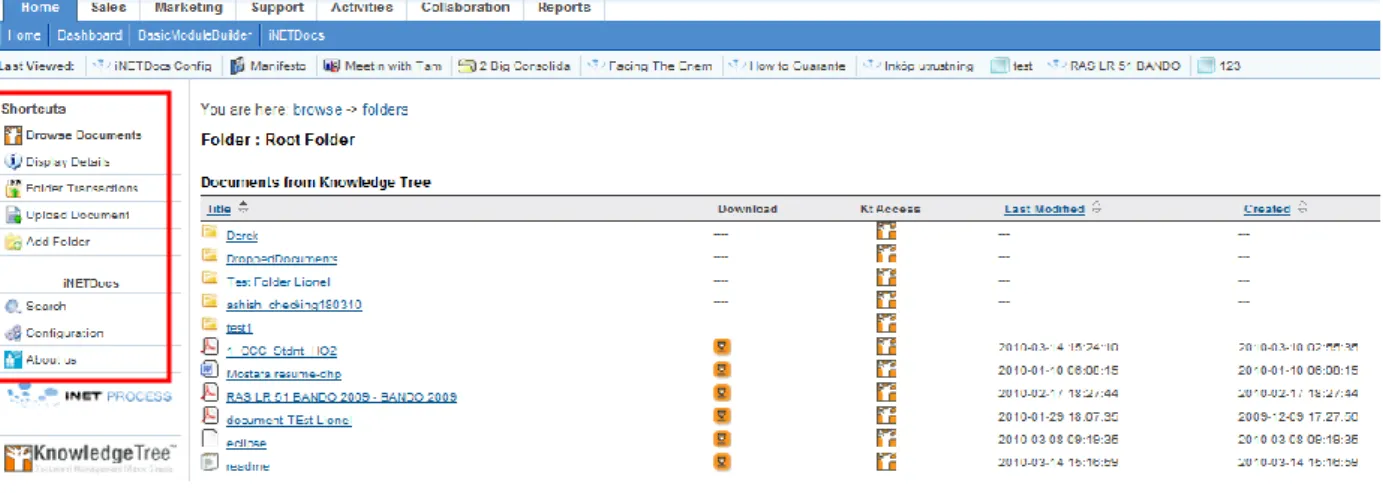Click the Folder Transactions icon in Shortcuts
Screen dimensions: 1383x493
13,188
